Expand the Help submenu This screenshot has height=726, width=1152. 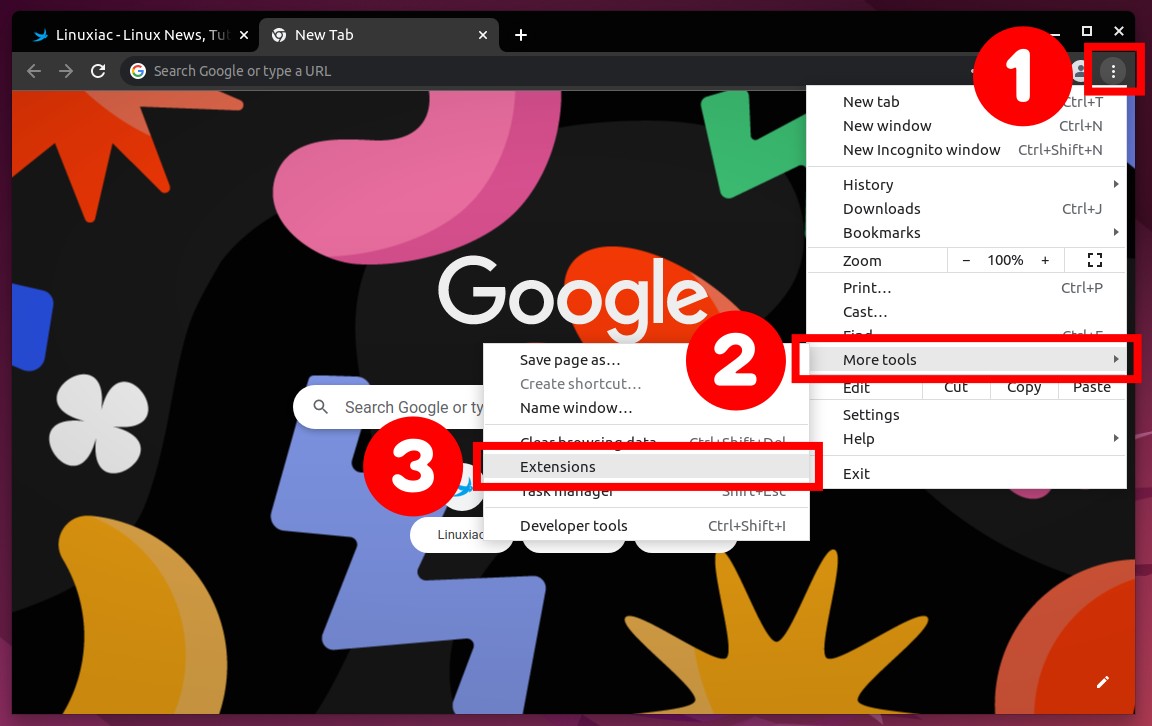tap(966, 439)
